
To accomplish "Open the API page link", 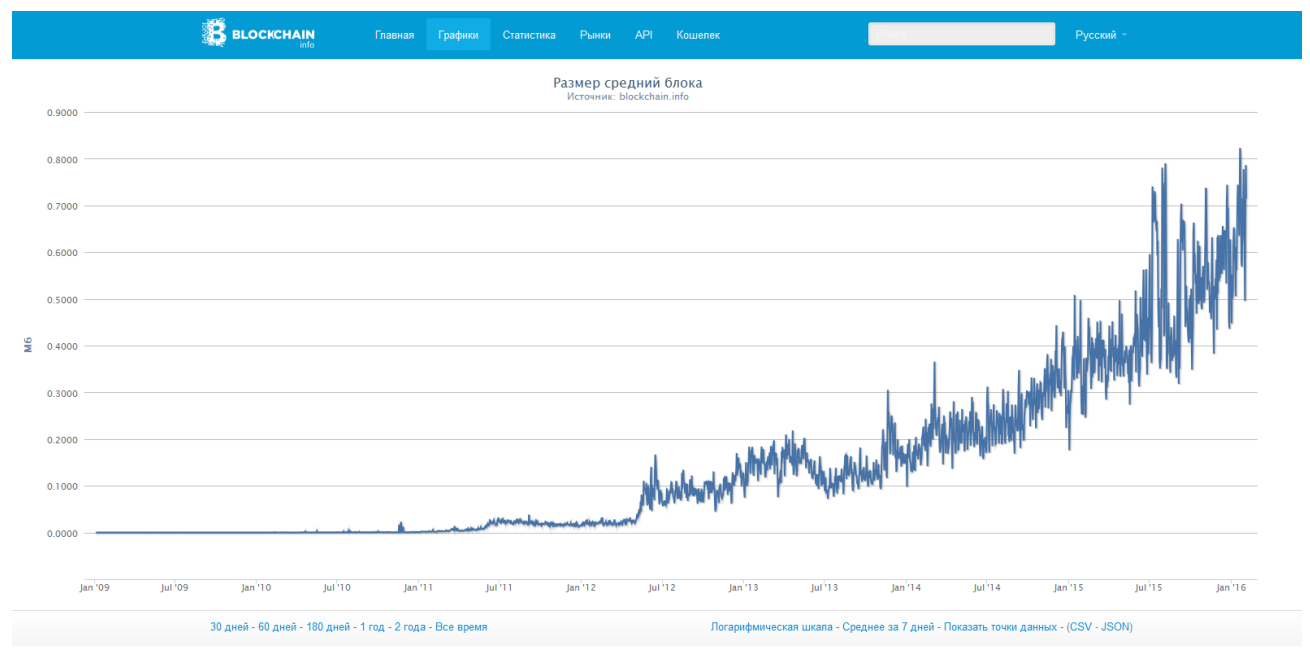I will pos(644,35).
